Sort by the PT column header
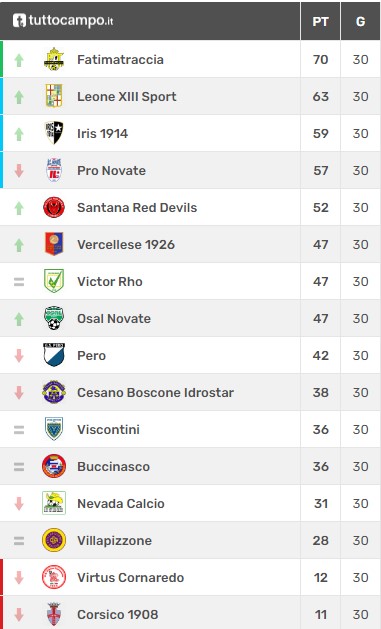Viewport: 381px width, 629px height. (x=320, y=21)
